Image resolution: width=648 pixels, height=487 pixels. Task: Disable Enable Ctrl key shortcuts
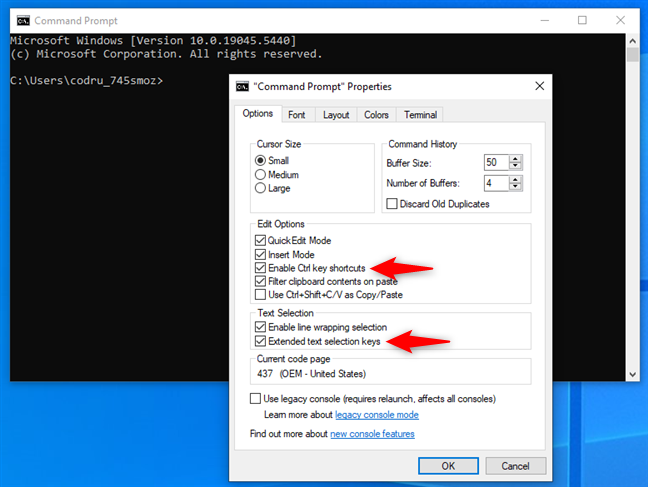tap(260, 268)
